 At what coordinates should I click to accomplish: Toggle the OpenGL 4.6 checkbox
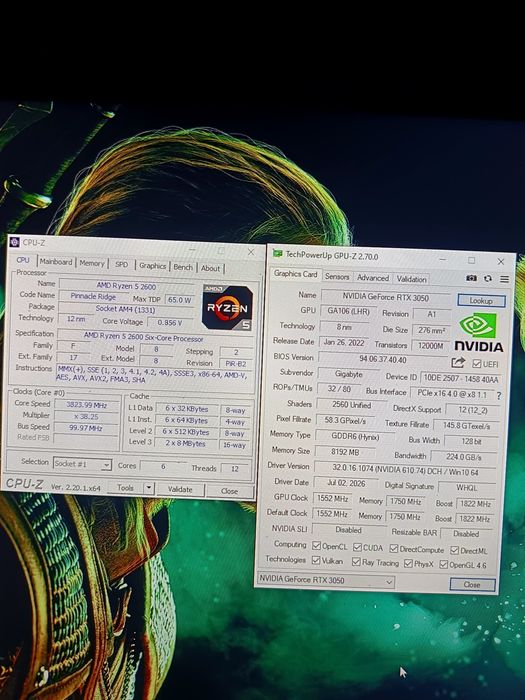(x=443, y=565)
